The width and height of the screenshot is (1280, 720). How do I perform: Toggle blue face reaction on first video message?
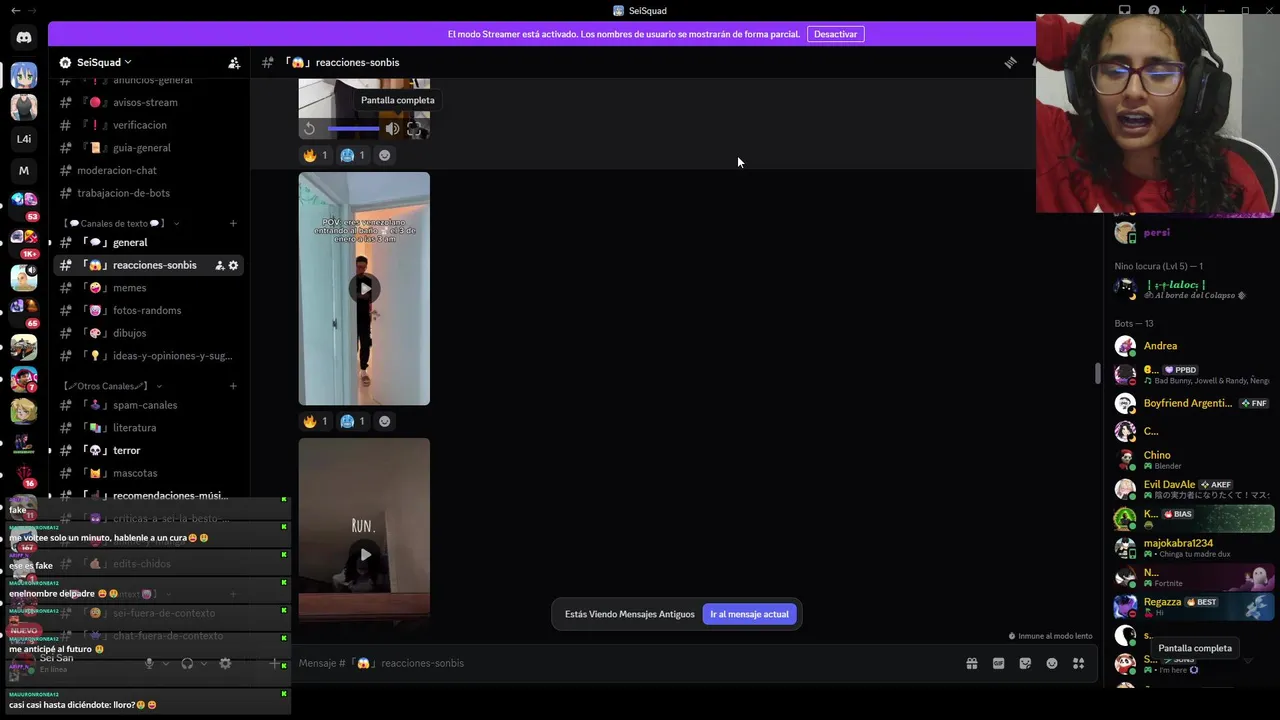point(353,155)
